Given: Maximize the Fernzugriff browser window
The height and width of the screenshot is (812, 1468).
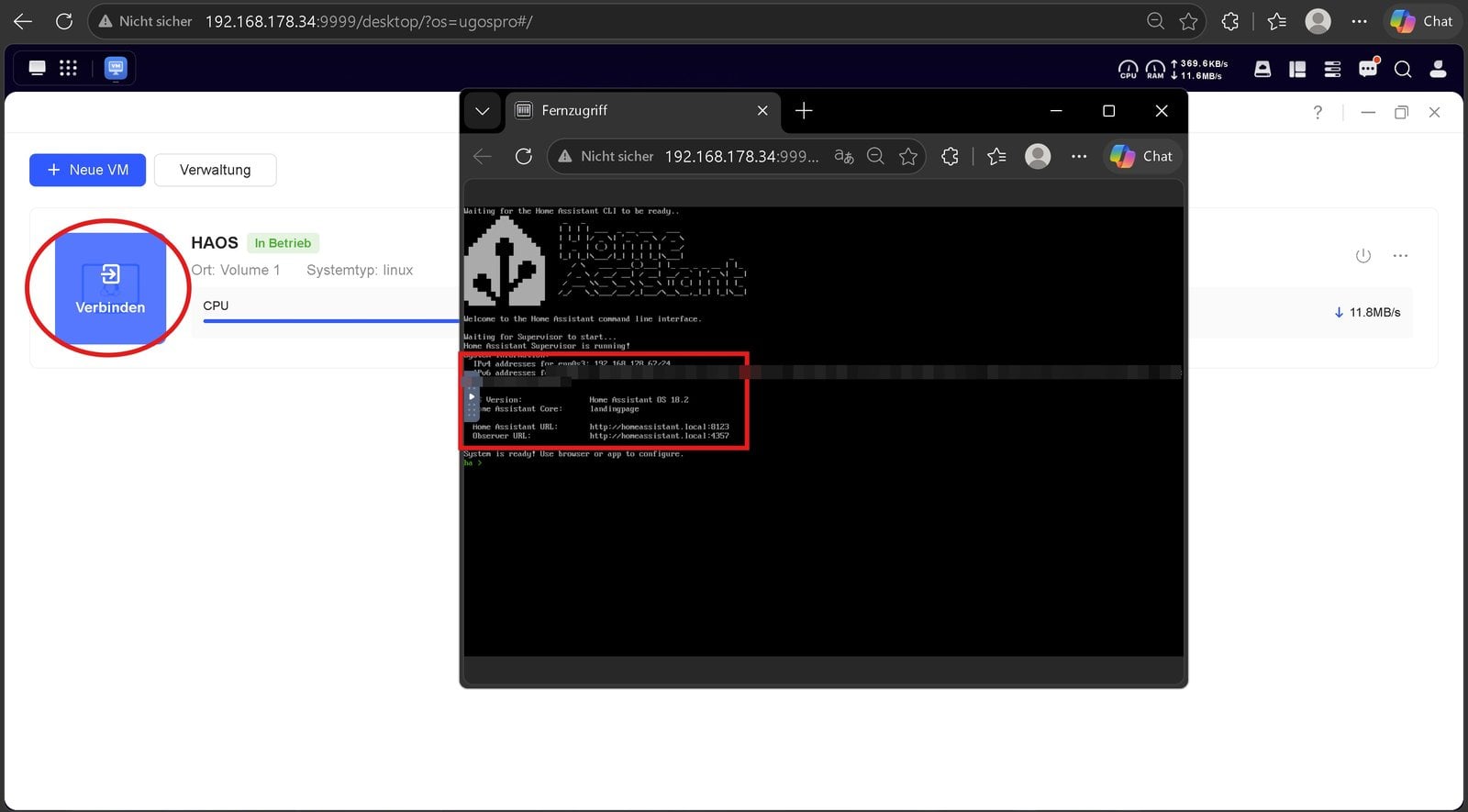Looking at the screenshot, I should click(x=1108, y=111).
